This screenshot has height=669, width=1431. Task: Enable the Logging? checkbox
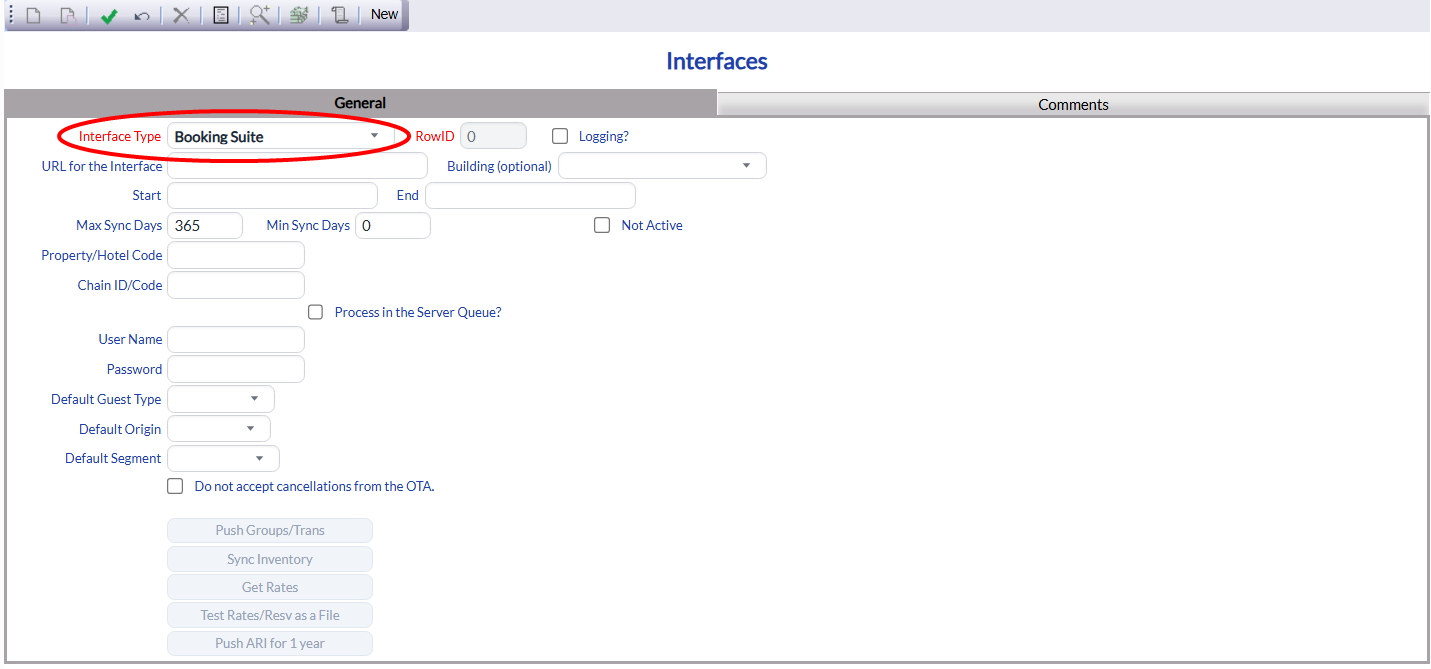pyautogui.click(x=560, y=136)
